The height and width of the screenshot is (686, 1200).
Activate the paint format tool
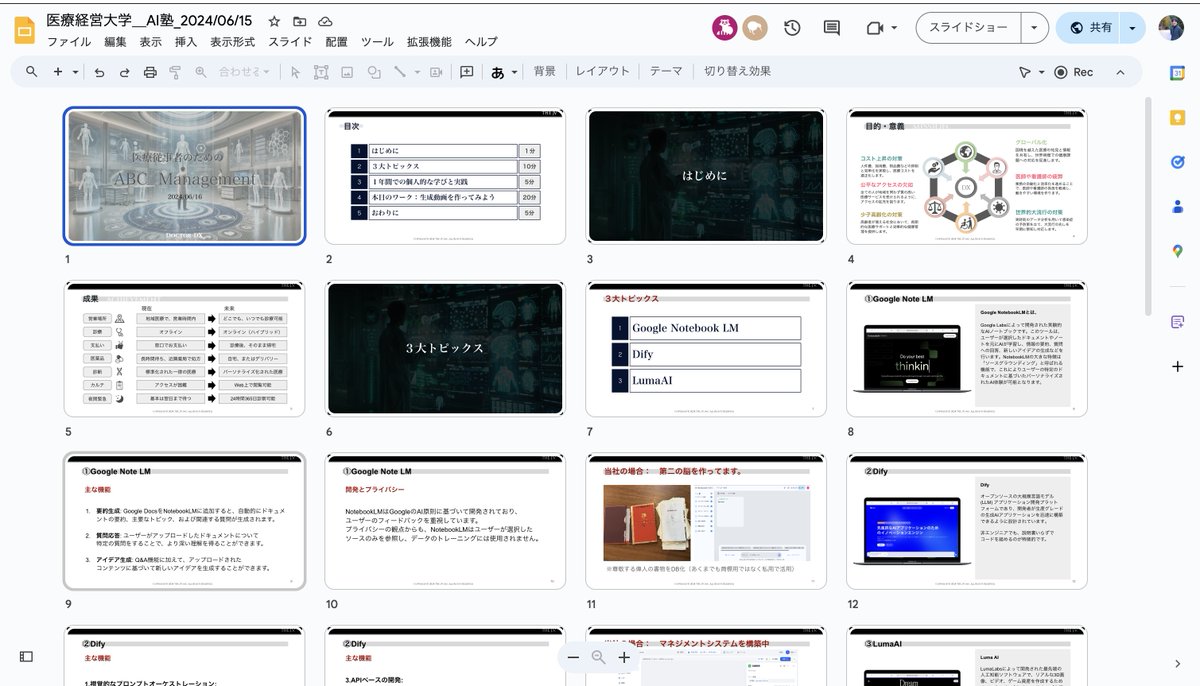tap(175, 72)
